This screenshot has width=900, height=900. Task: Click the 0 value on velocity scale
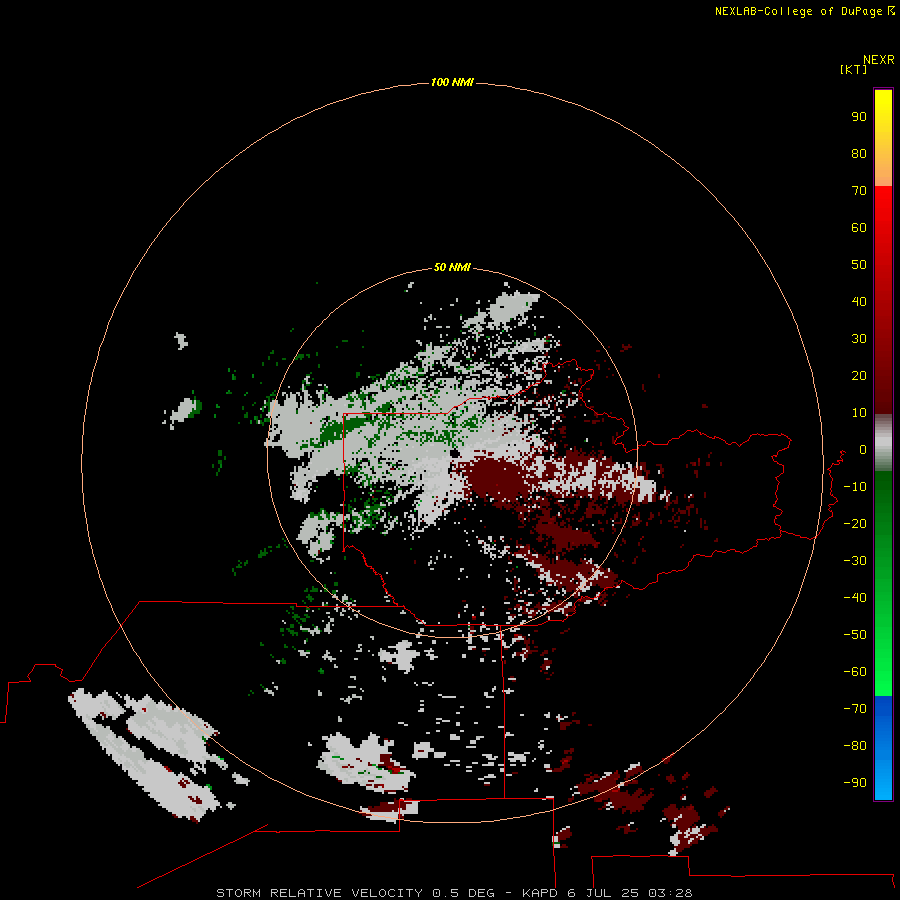(x=863, y=449)
